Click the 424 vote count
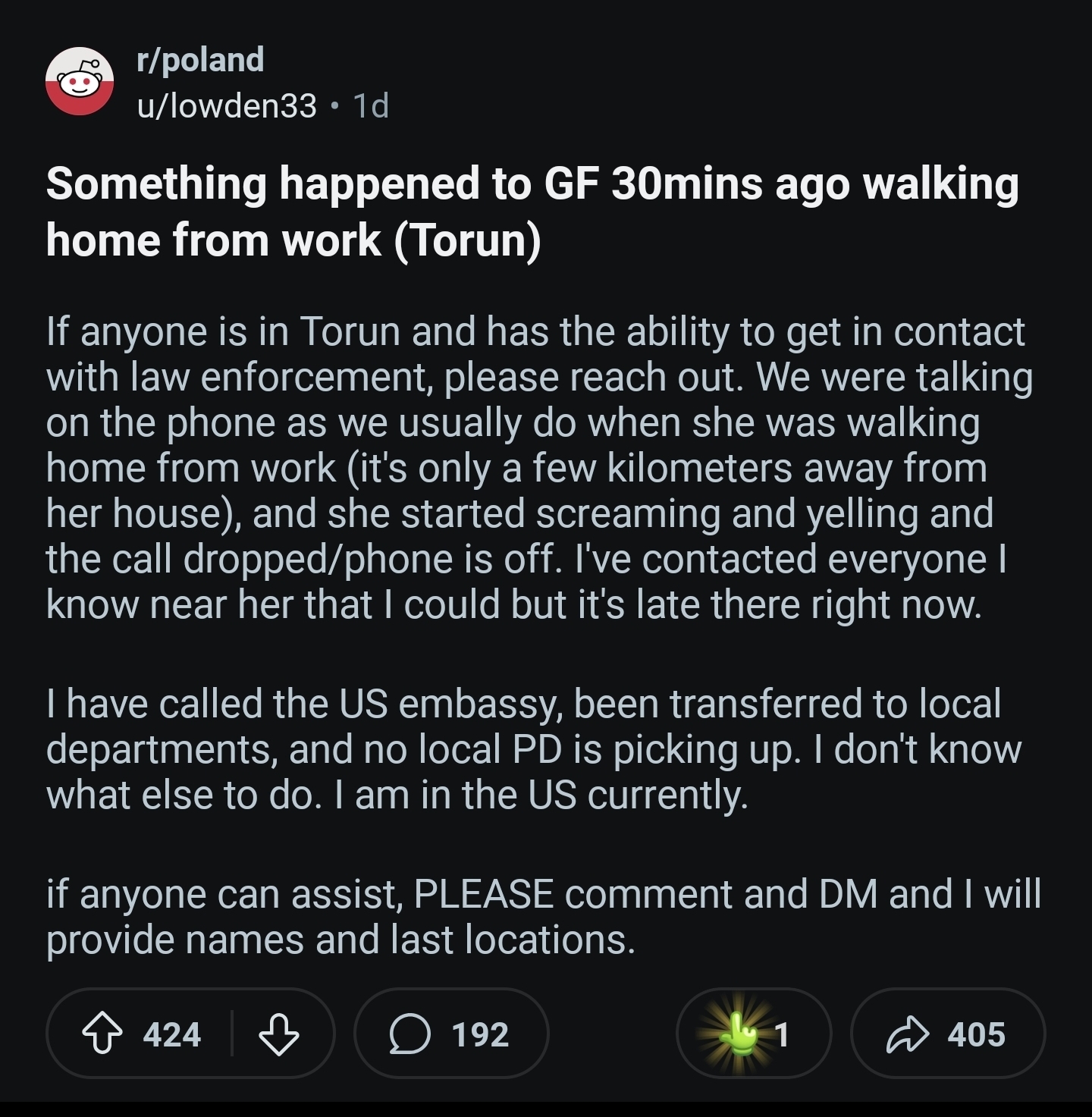1092x1117 pixels. 172,1034
